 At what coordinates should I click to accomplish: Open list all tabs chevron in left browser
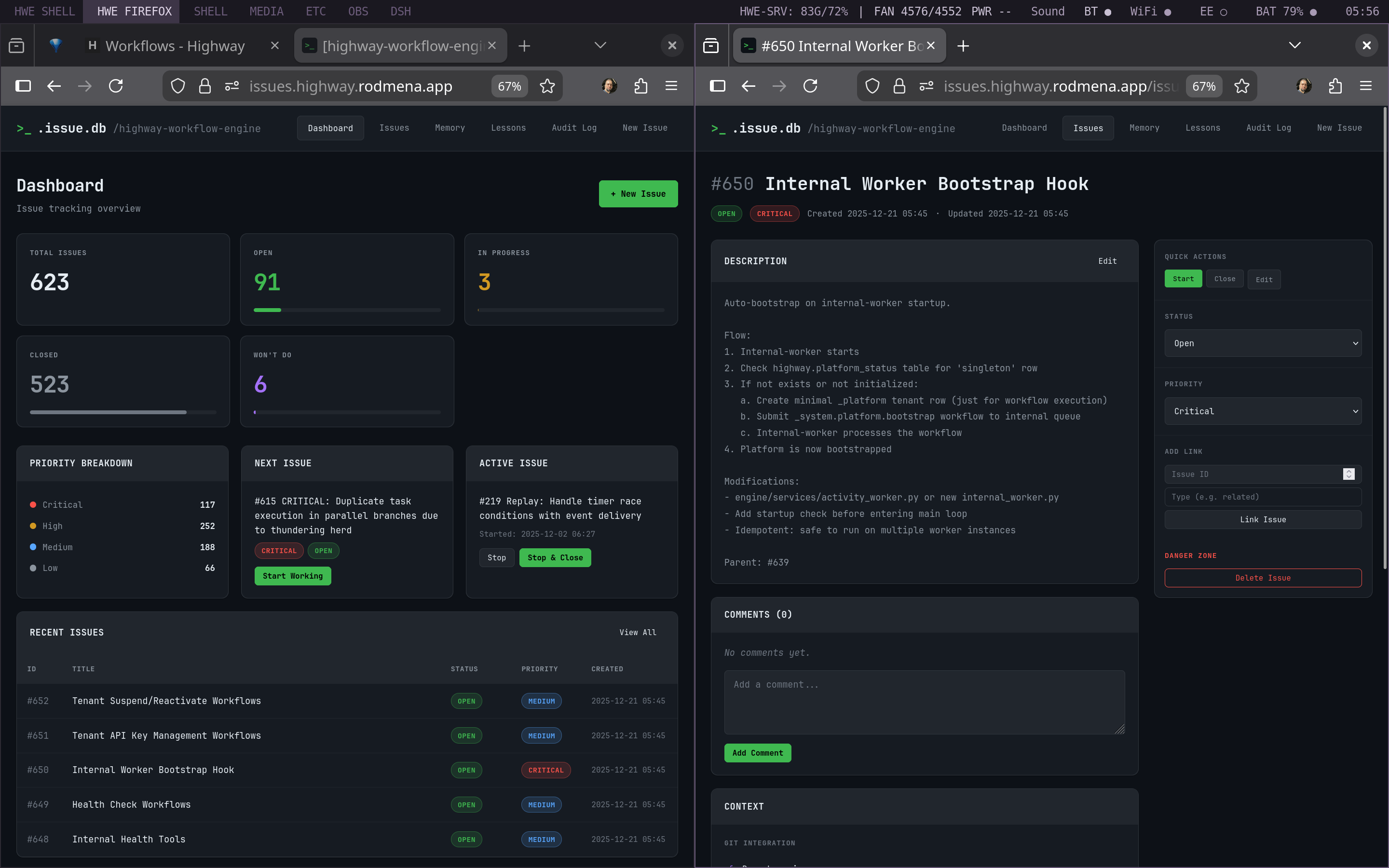point(600,45)
